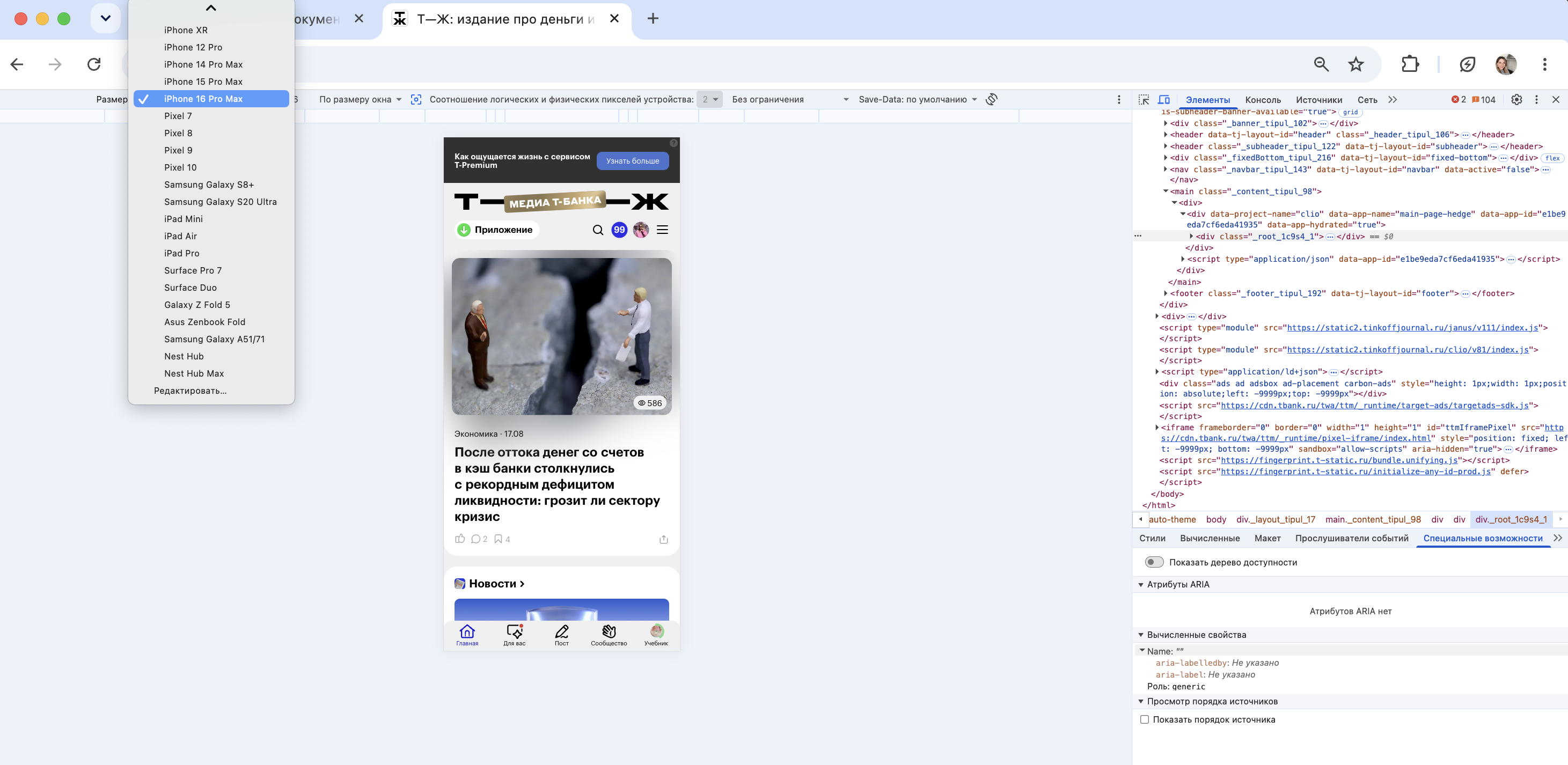Go to Главная bottom nav

[467, 635]
